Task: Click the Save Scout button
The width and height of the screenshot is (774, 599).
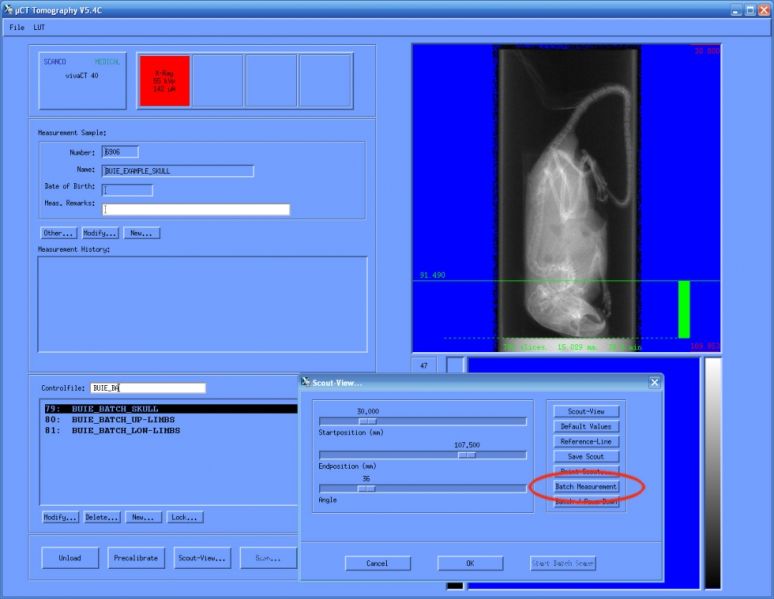Action: click(586, 456)
